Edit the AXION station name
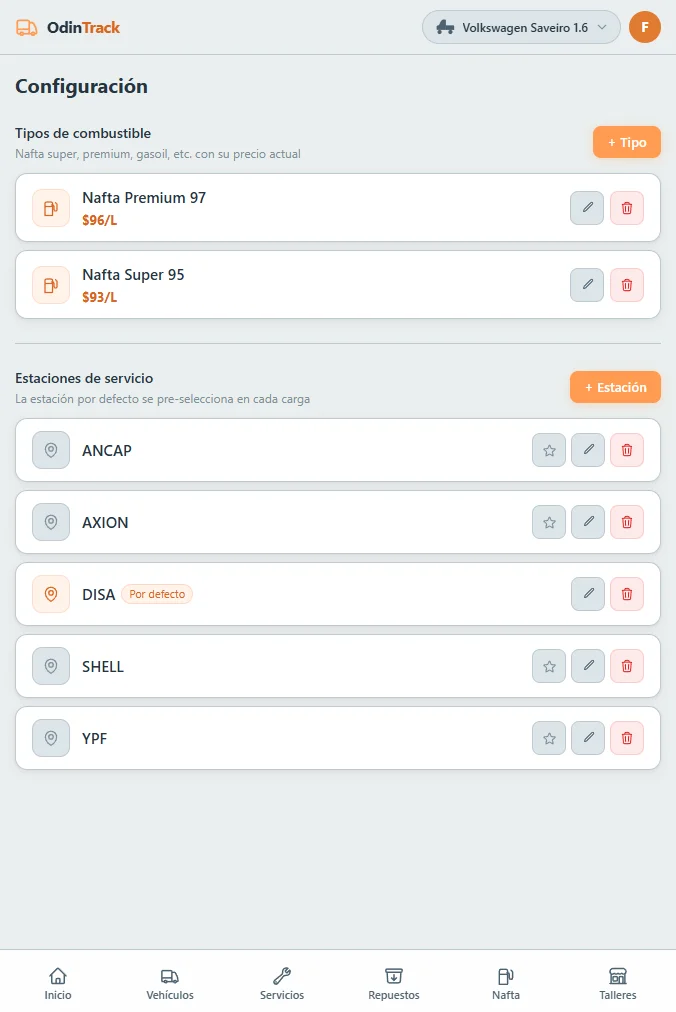 (588, 521)
